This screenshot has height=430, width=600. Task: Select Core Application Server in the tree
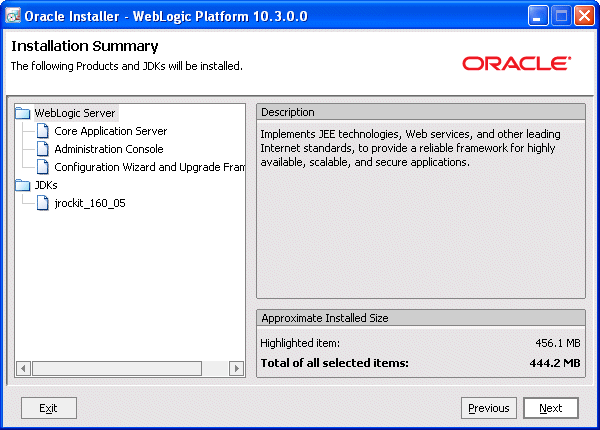pyautogui.click(x=111, y=131)
